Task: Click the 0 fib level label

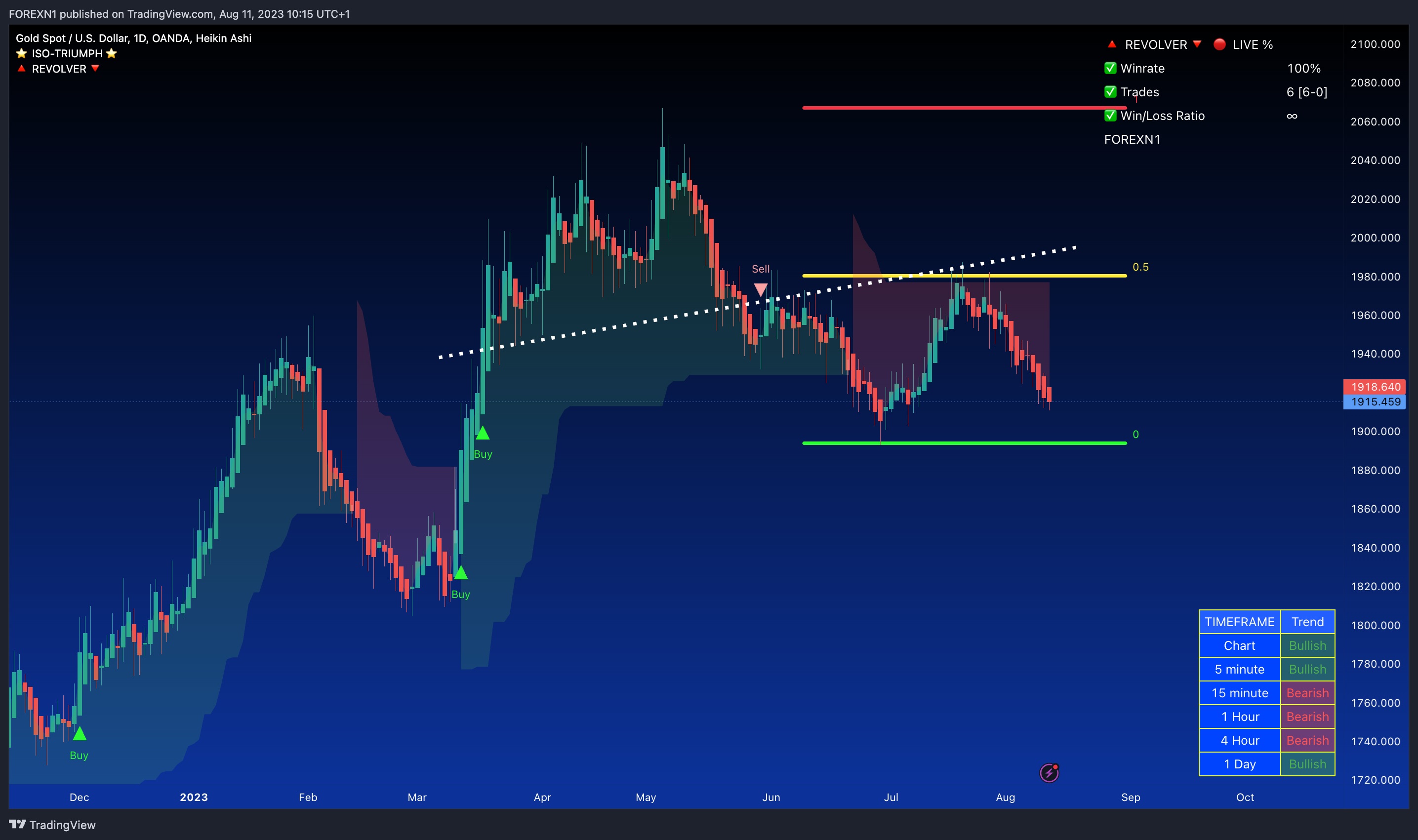Action: tap(1135, 434)
